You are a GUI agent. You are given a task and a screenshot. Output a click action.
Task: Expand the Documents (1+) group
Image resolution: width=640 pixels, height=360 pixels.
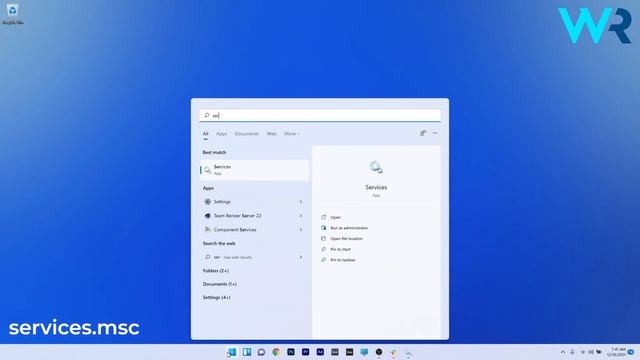pyautogui.click(x=220, y=284)
